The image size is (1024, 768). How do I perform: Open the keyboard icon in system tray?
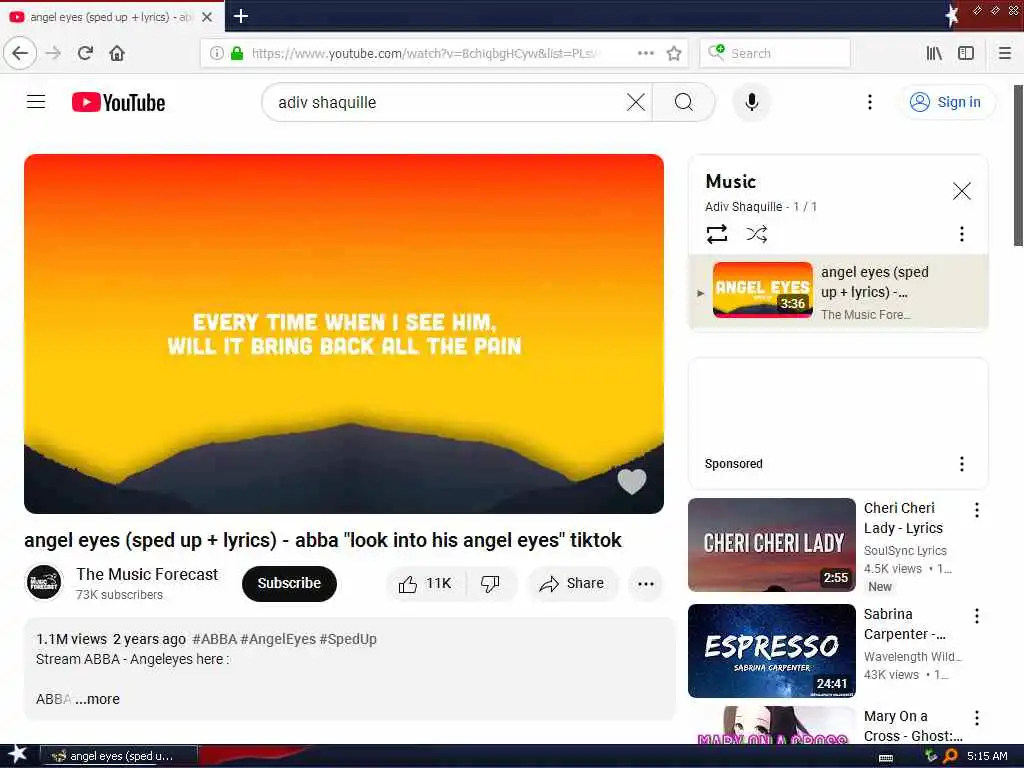pos(886,756)
